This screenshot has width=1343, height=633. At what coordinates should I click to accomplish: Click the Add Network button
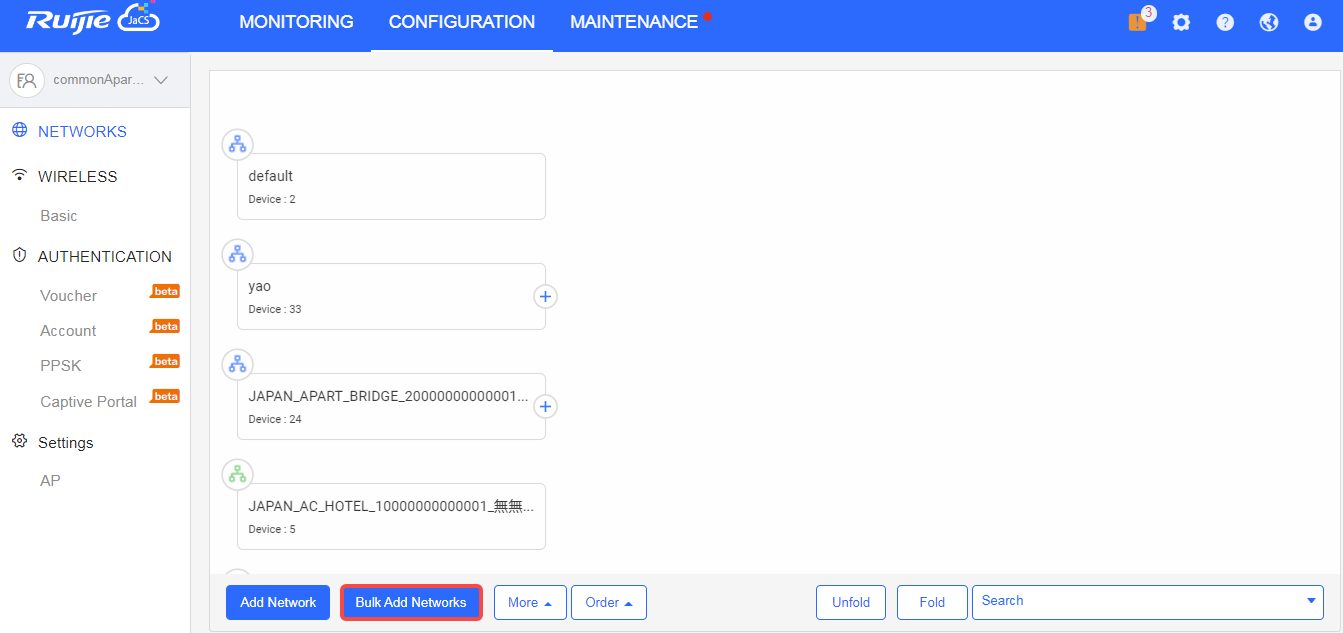278,603
